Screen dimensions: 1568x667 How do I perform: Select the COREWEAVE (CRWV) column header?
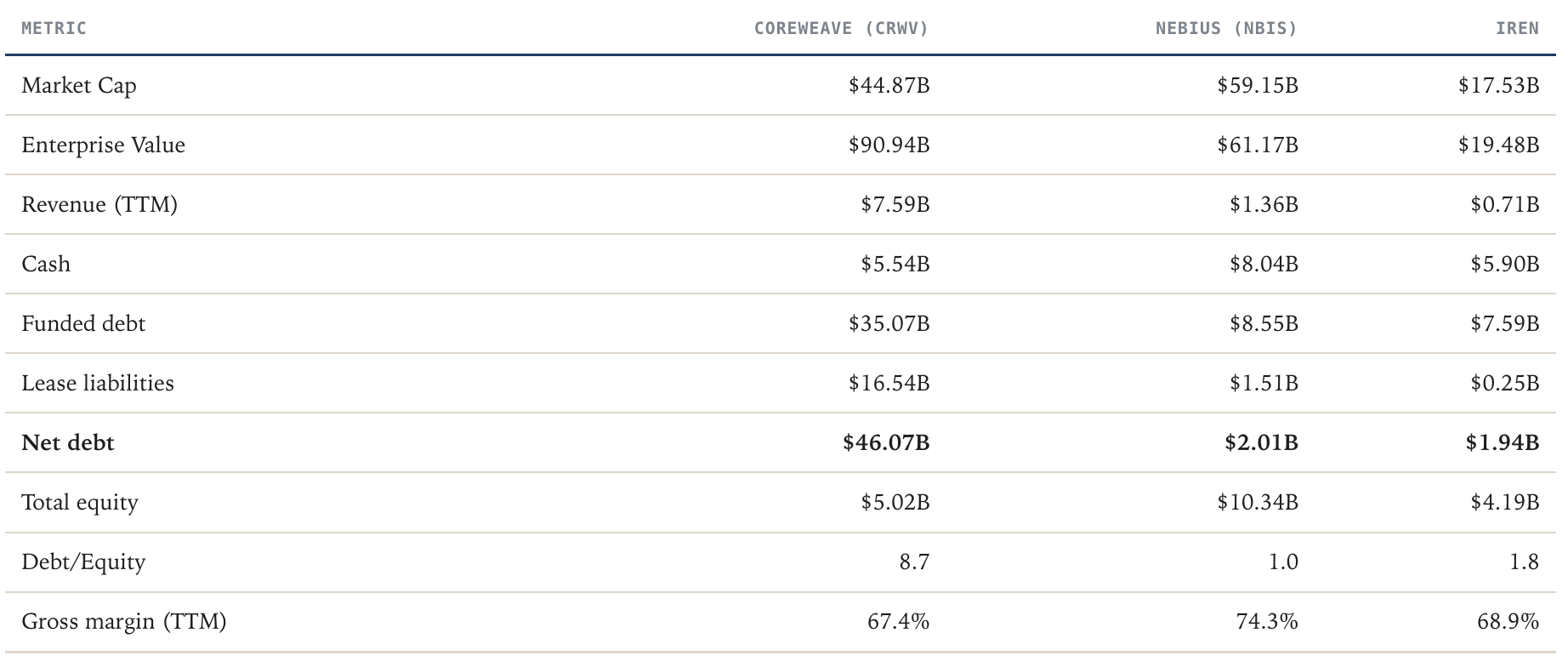tap(841, 28)
